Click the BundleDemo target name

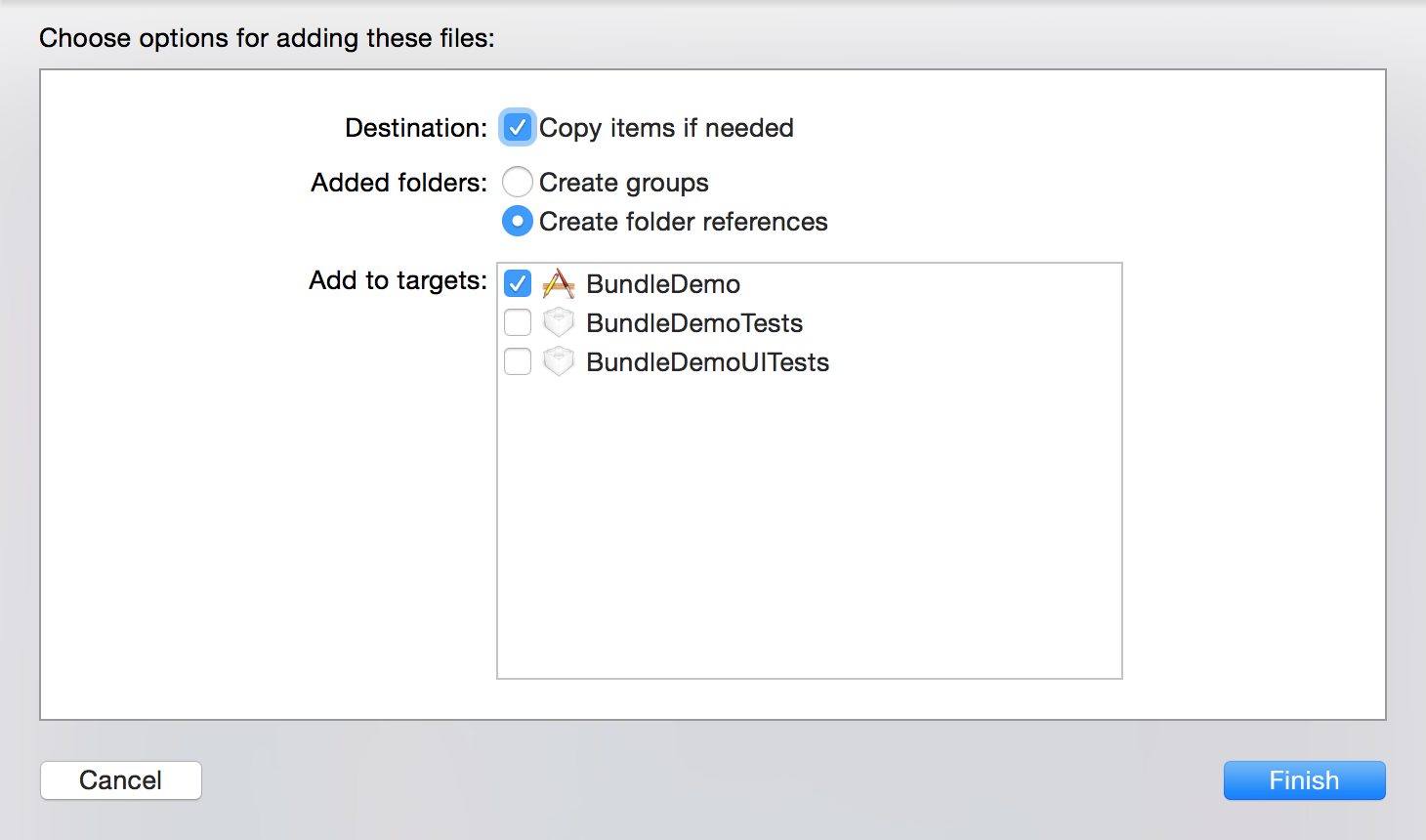click(663, 284)
